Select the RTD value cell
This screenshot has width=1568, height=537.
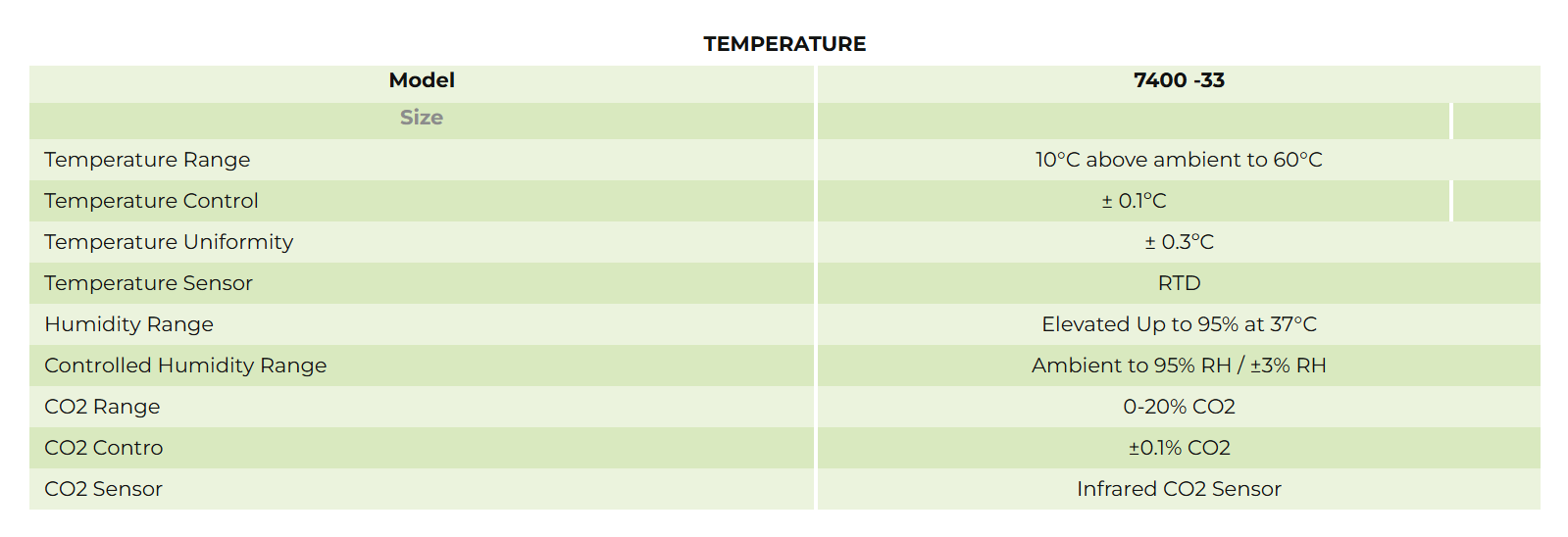click(x=1179, y=283)
